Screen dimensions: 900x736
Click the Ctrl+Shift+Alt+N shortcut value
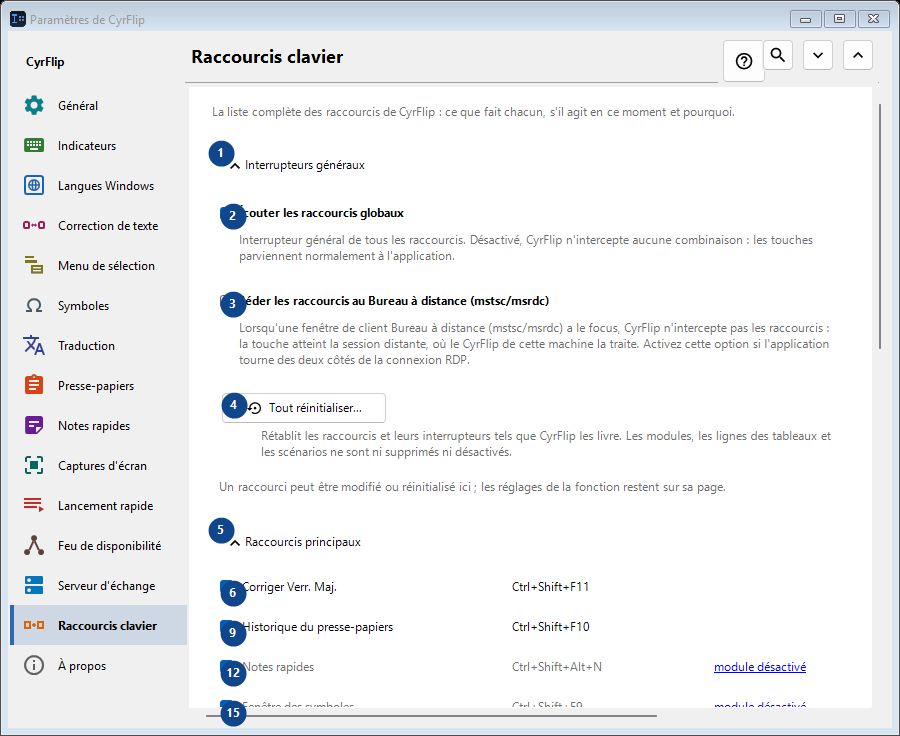tap(557, 667)
